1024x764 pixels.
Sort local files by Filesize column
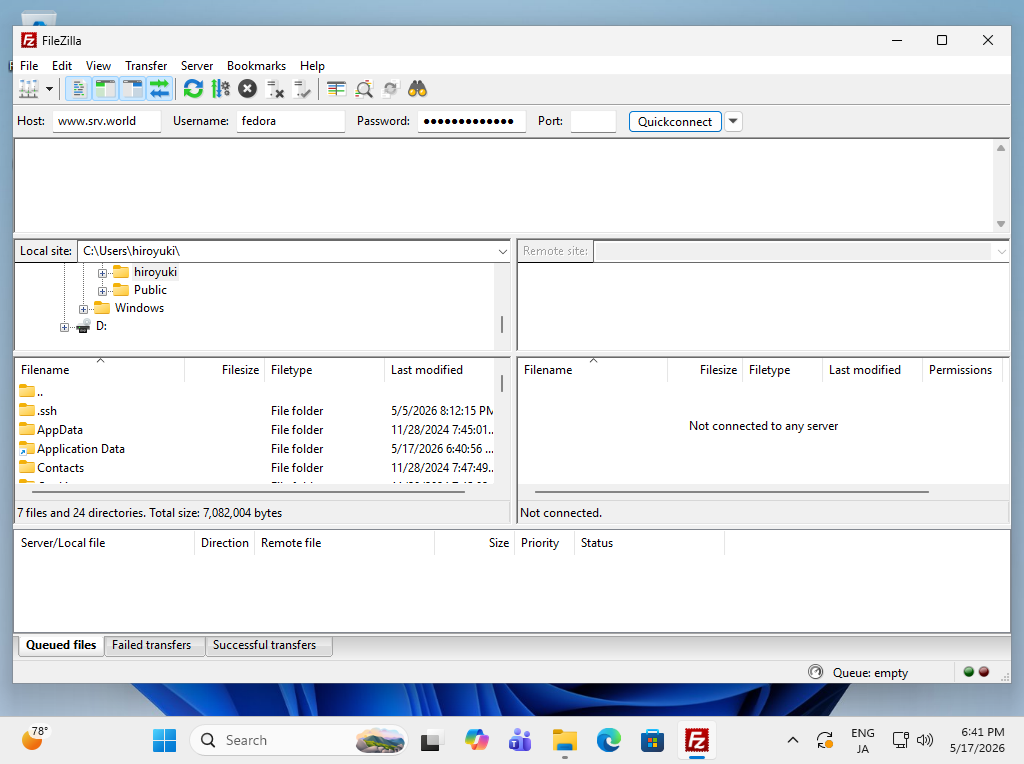[x=225, y=370]
